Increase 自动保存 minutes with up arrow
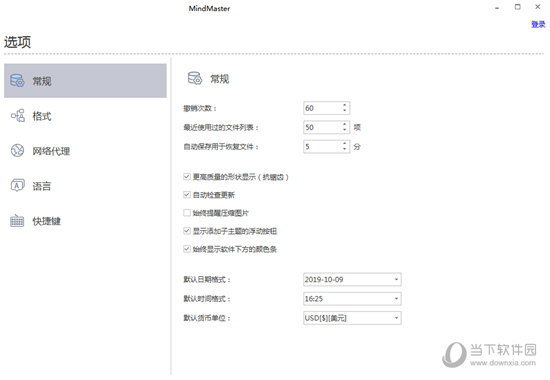550x380 pixels. tap(344, 144)
